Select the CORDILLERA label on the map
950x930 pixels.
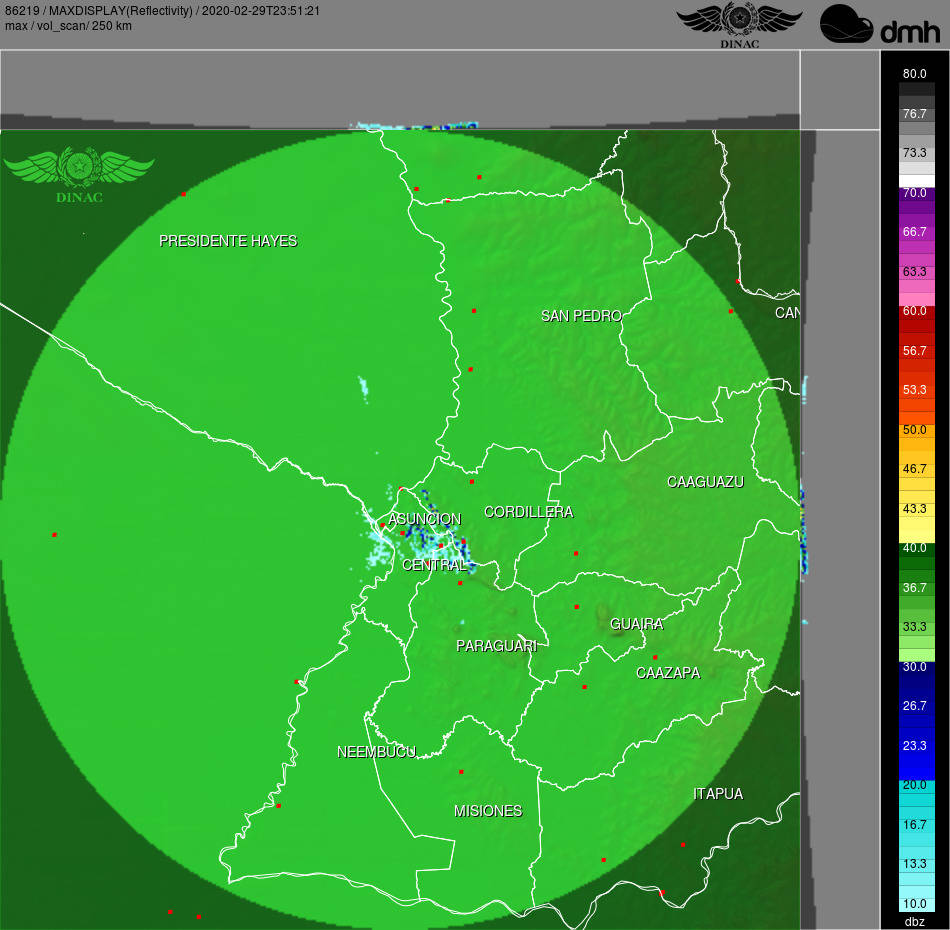pyautogui.click(x=530, y=512)
